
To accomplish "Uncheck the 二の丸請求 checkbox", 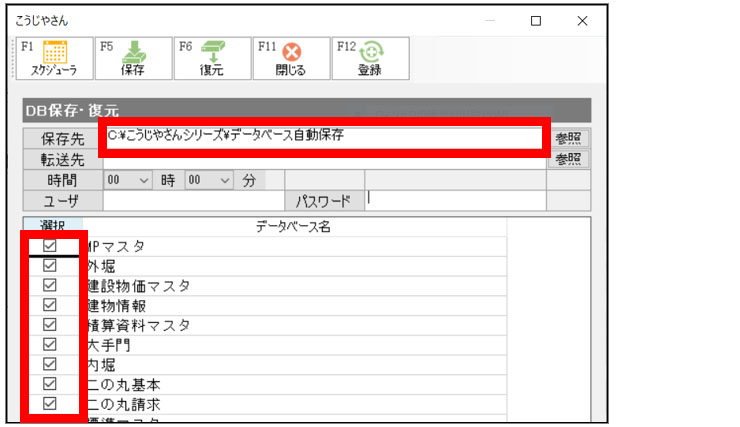I will click(x=50, y=403).
